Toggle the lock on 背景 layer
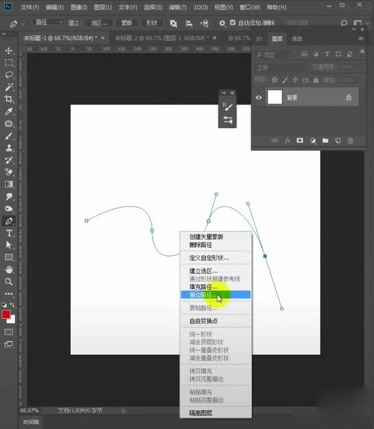This screenshot has width=374, height=429. 349,97
